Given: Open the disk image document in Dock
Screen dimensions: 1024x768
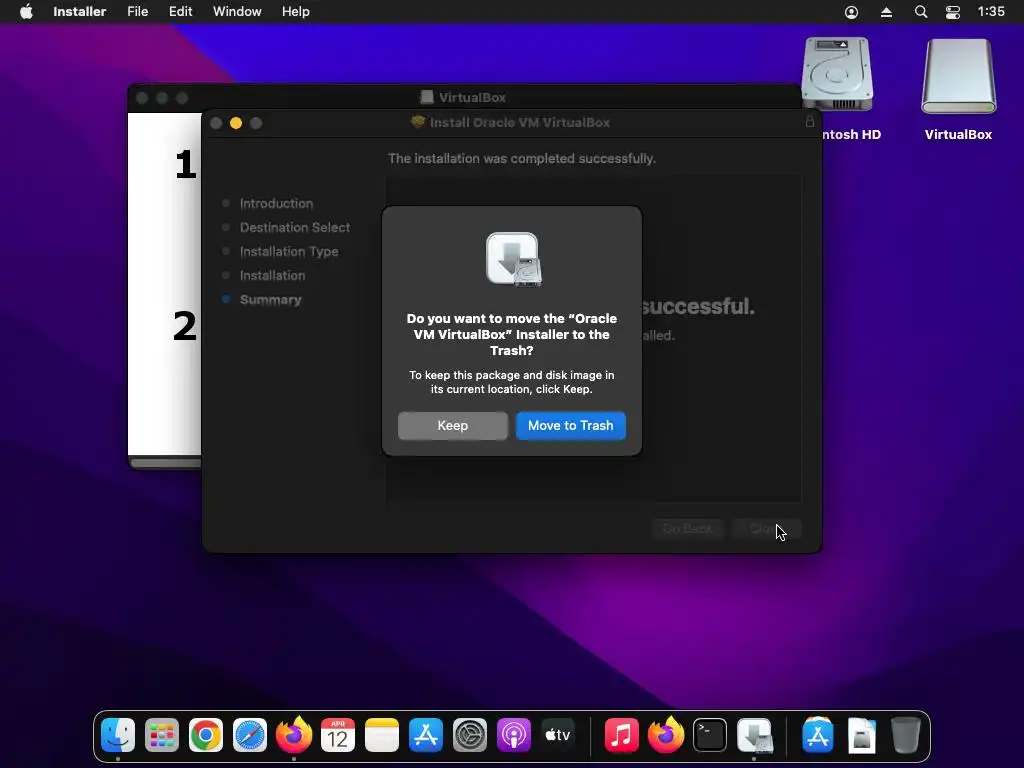Looking at the screenshot, I should (861, 735).
